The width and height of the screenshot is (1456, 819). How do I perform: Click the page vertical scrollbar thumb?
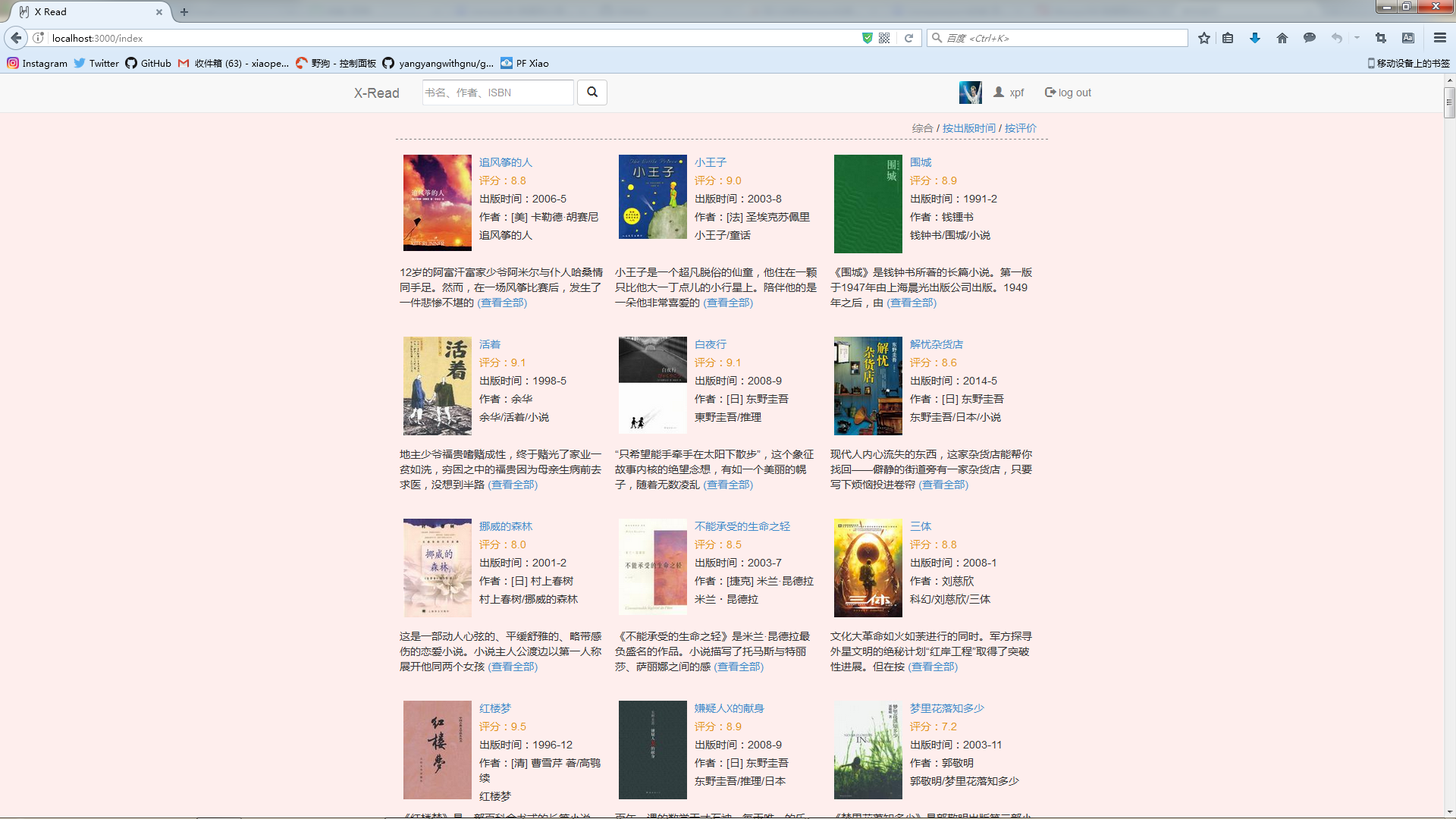pyautogui.click(x=1449, y=102)
